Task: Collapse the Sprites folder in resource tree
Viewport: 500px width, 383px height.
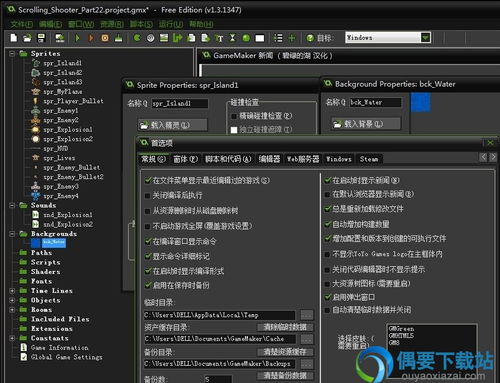Action: 12,53
